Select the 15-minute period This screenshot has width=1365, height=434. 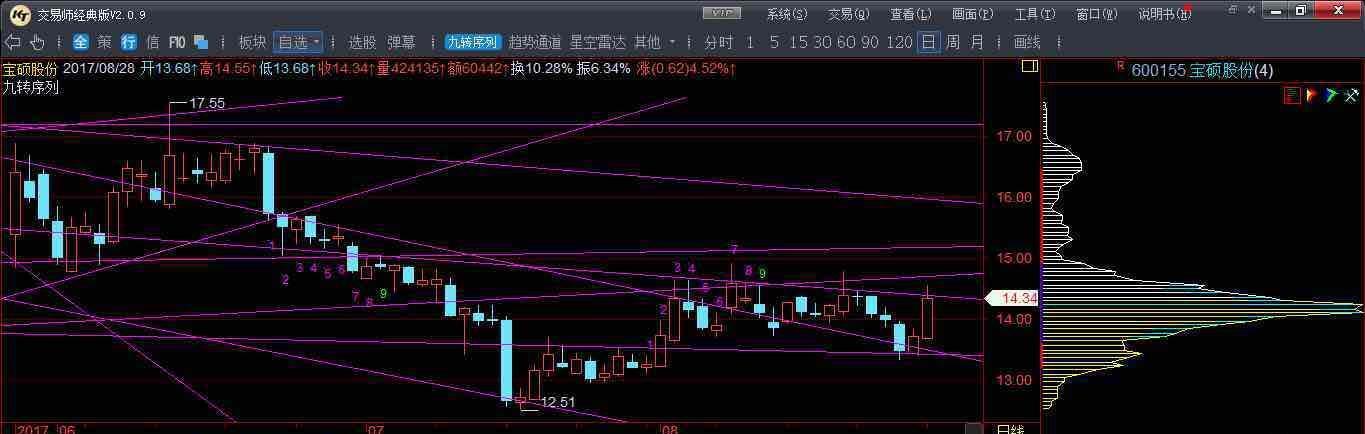click(x=798, y=43)
